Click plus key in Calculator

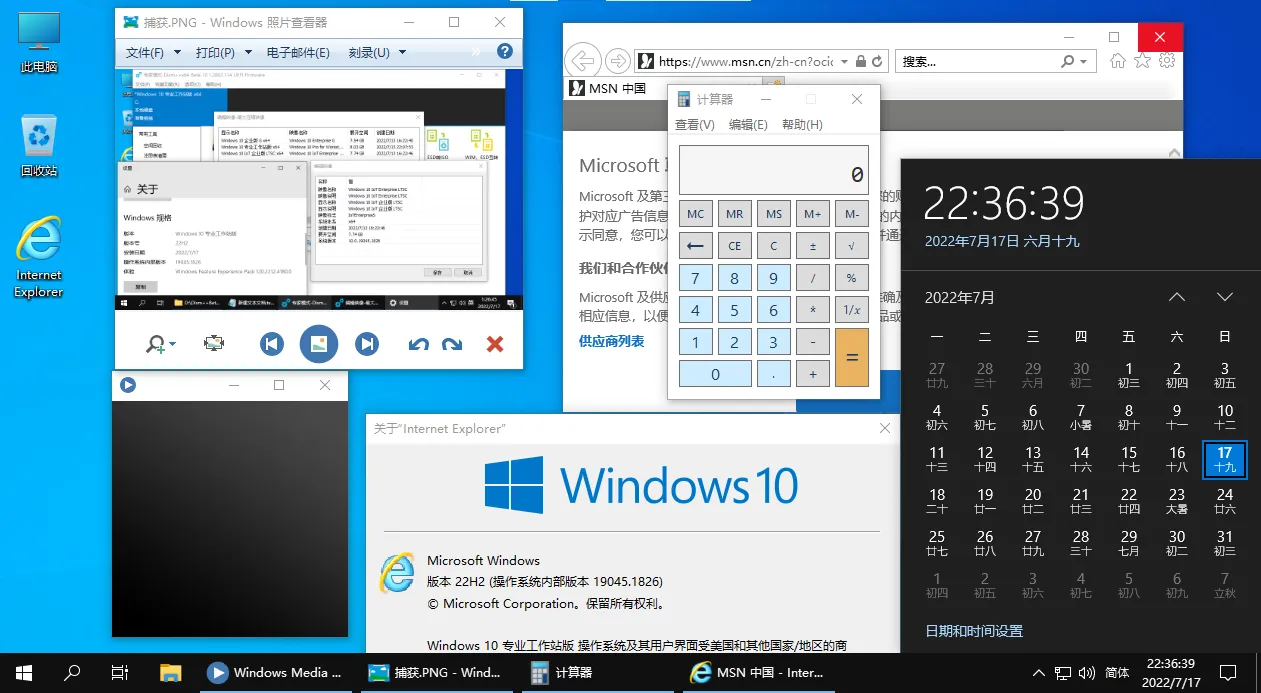pos(812,374)
